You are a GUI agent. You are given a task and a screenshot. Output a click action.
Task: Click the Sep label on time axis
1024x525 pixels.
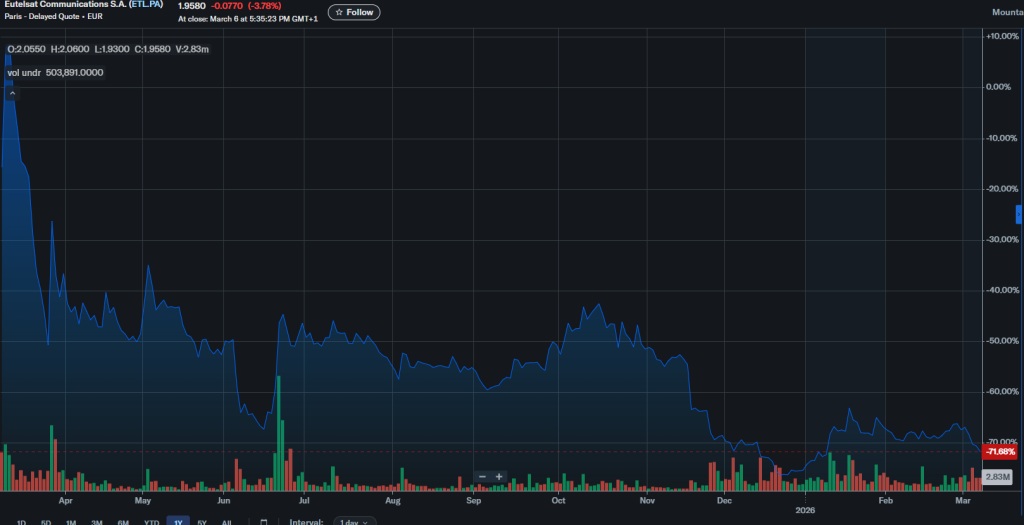click(473, 501)
